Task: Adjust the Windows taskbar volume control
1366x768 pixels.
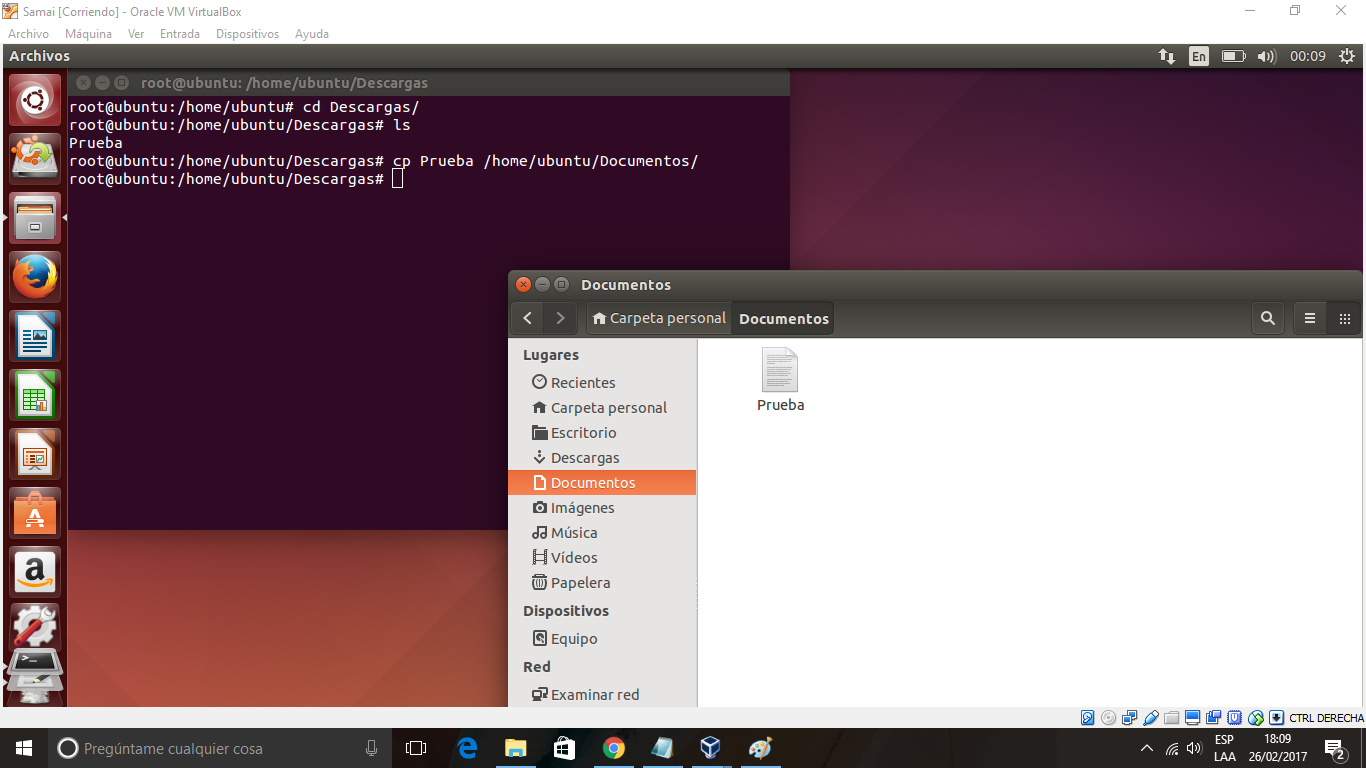Action: [x=1194, y=747]
